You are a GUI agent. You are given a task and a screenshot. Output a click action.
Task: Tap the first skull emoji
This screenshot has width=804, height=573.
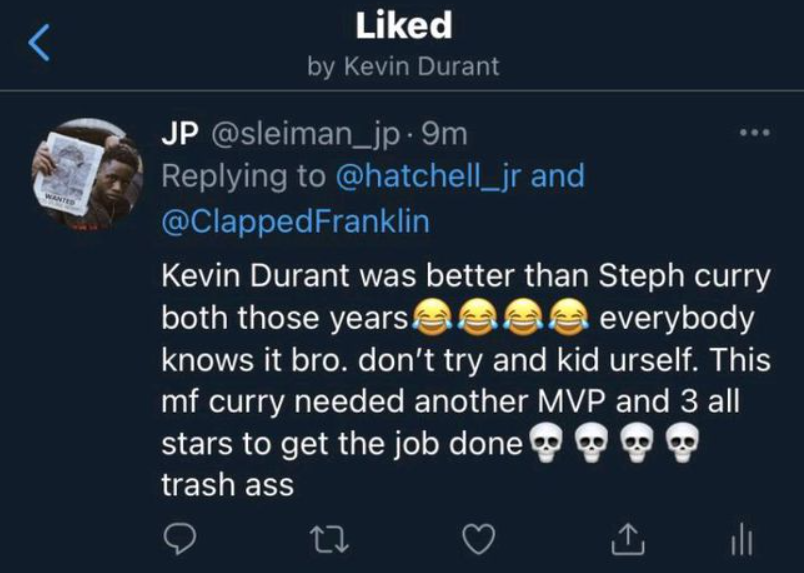pos(542,442)
